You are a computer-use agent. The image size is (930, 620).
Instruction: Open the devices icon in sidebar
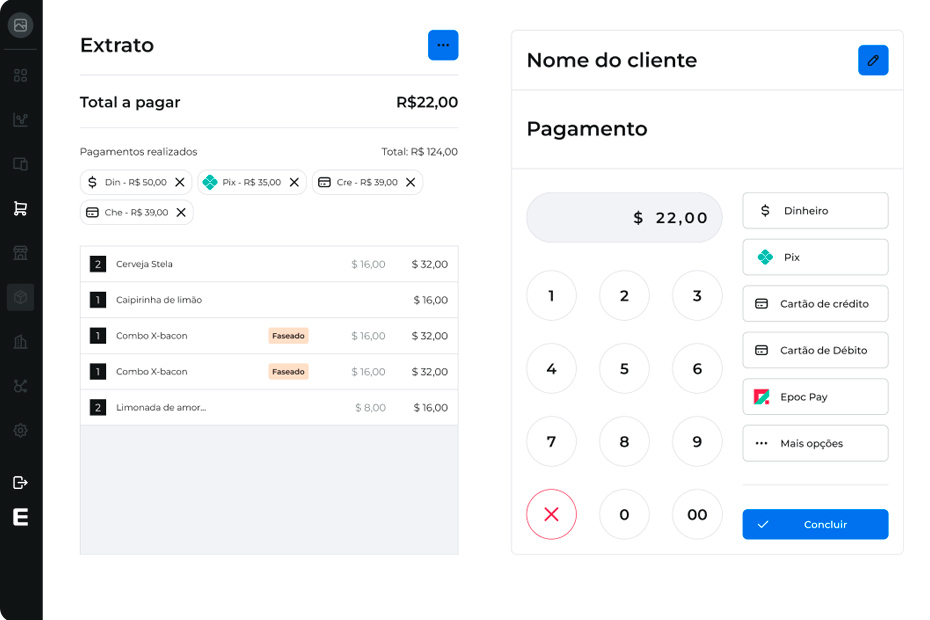tap(20, 164)
